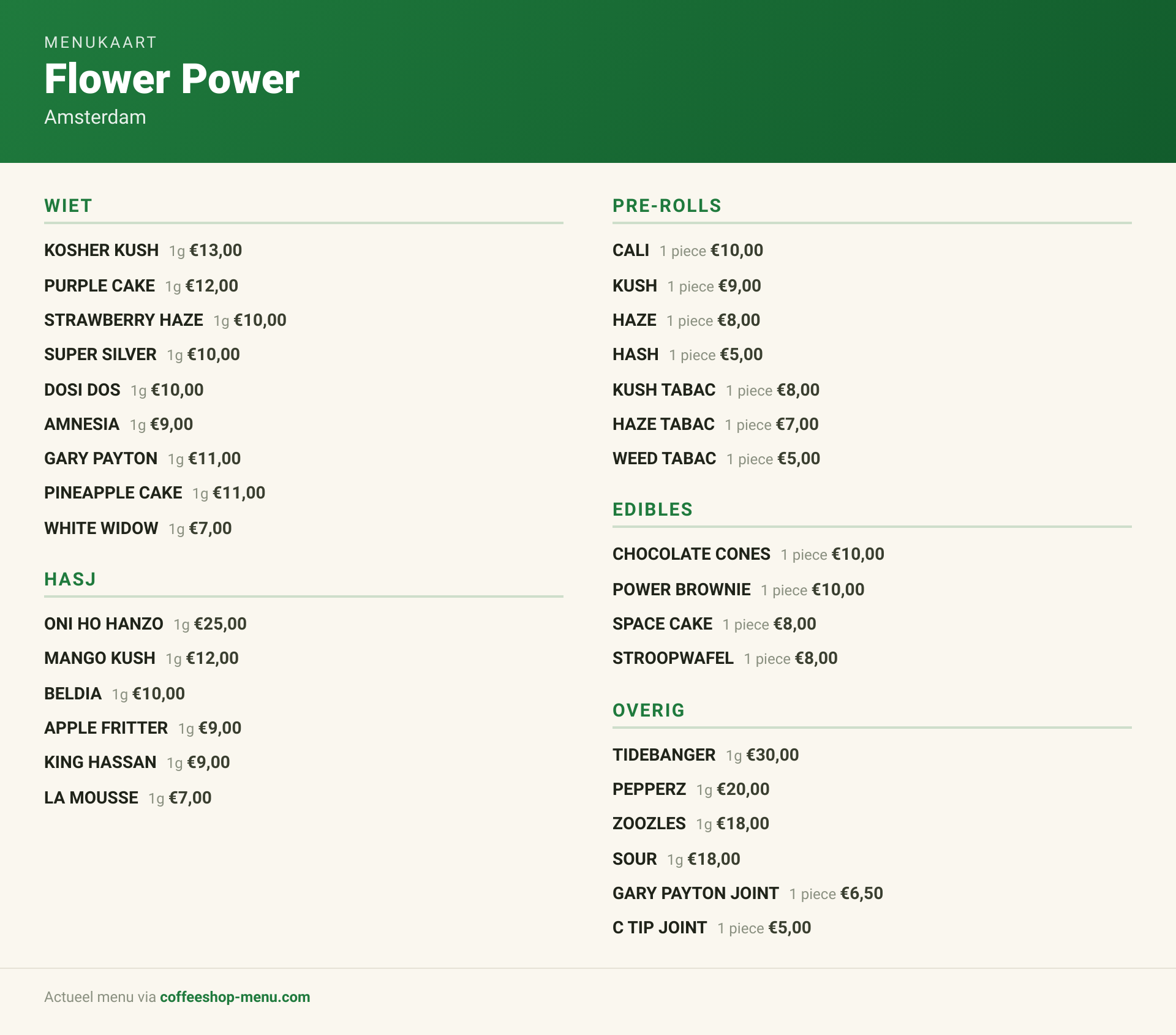Click the Flower Power heading
This screenshot has height=1035, width=1176.
pyautogui.click(x=171, y=79)
